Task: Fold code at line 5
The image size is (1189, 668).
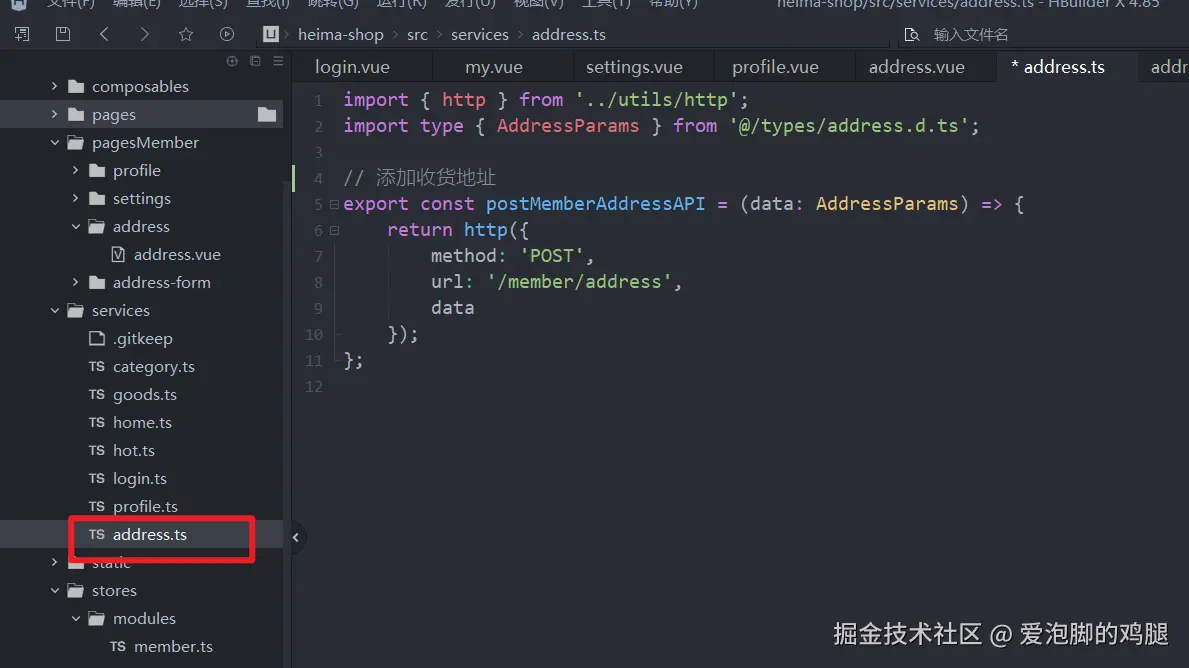Action: [x=334, y=204]
